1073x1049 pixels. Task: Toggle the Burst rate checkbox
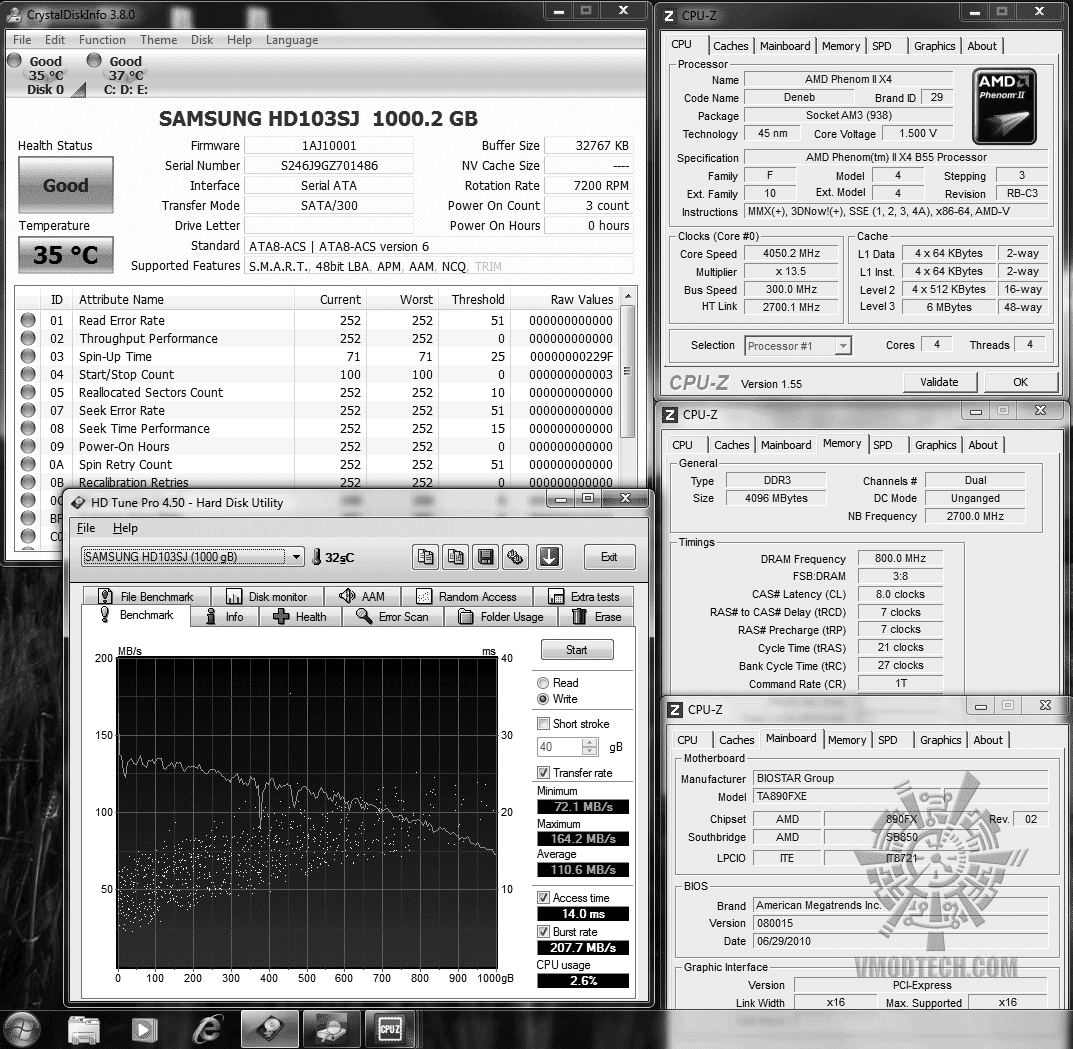543,932
